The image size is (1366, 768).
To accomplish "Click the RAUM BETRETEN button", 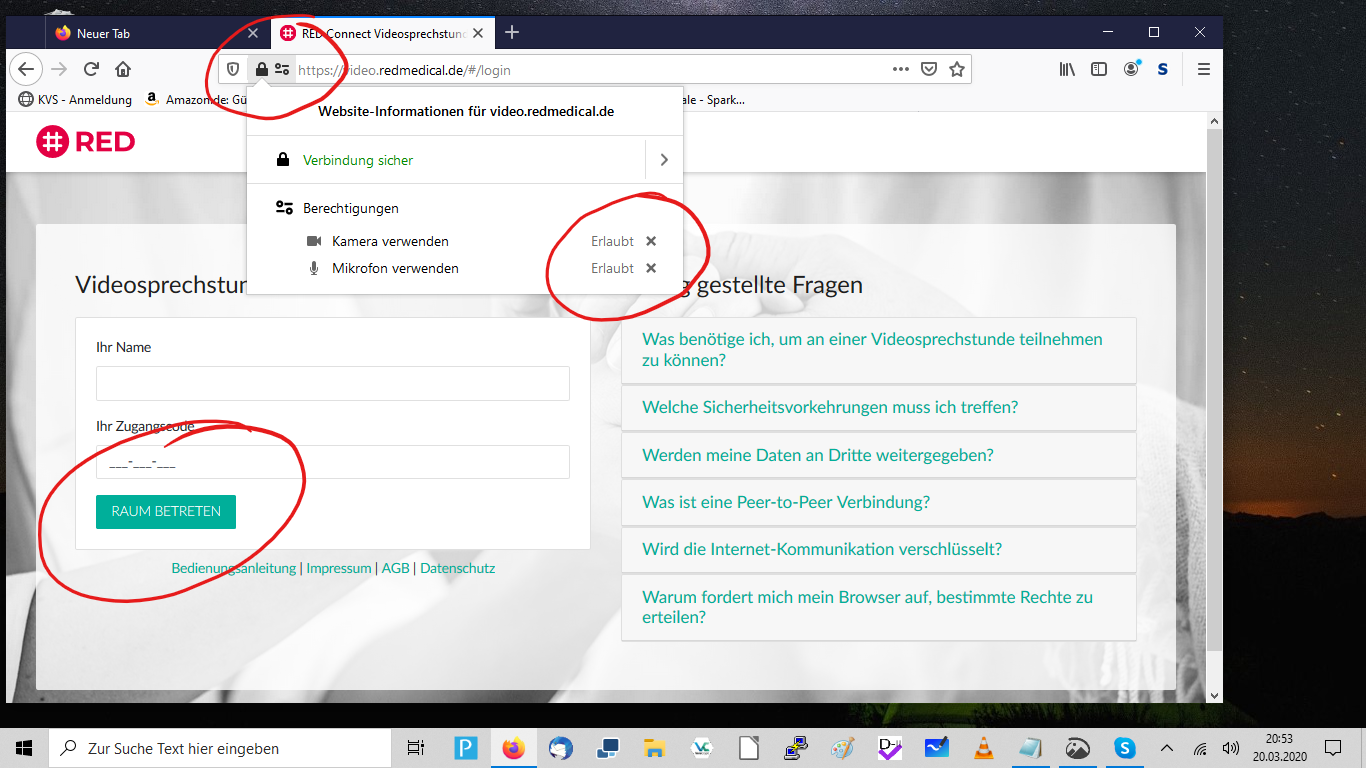I will tap(166, 511).
